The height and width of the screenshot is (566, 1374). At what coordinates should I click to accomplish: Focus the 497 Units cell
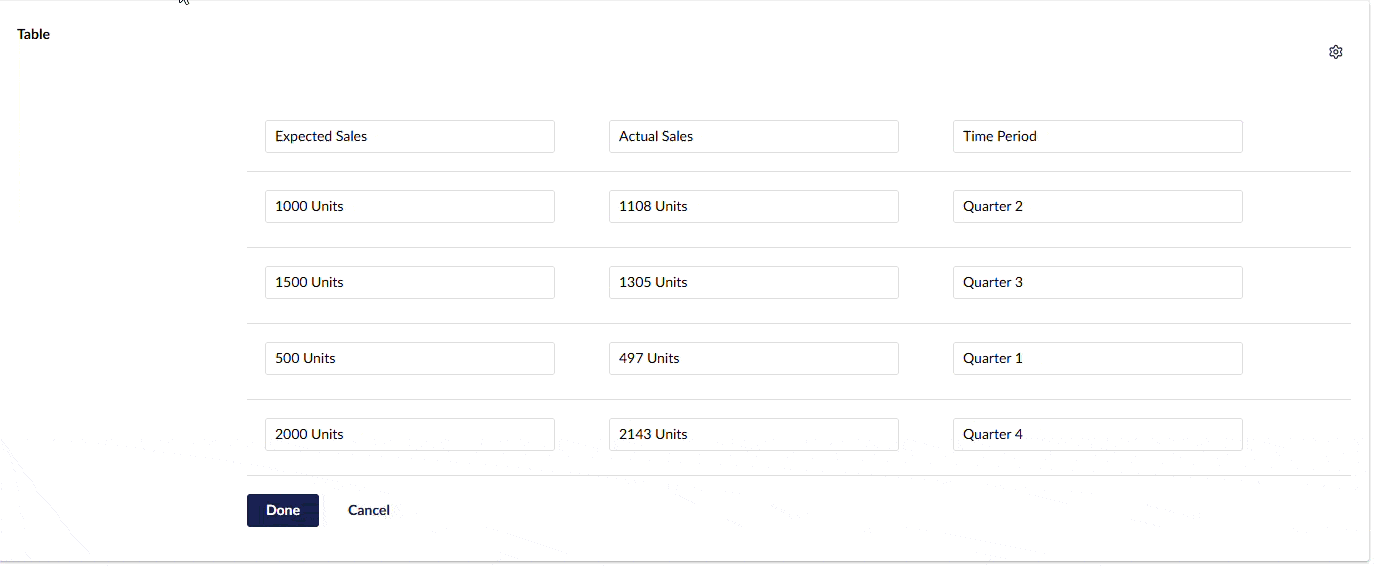pyautogui.click(x=753, y=359)
